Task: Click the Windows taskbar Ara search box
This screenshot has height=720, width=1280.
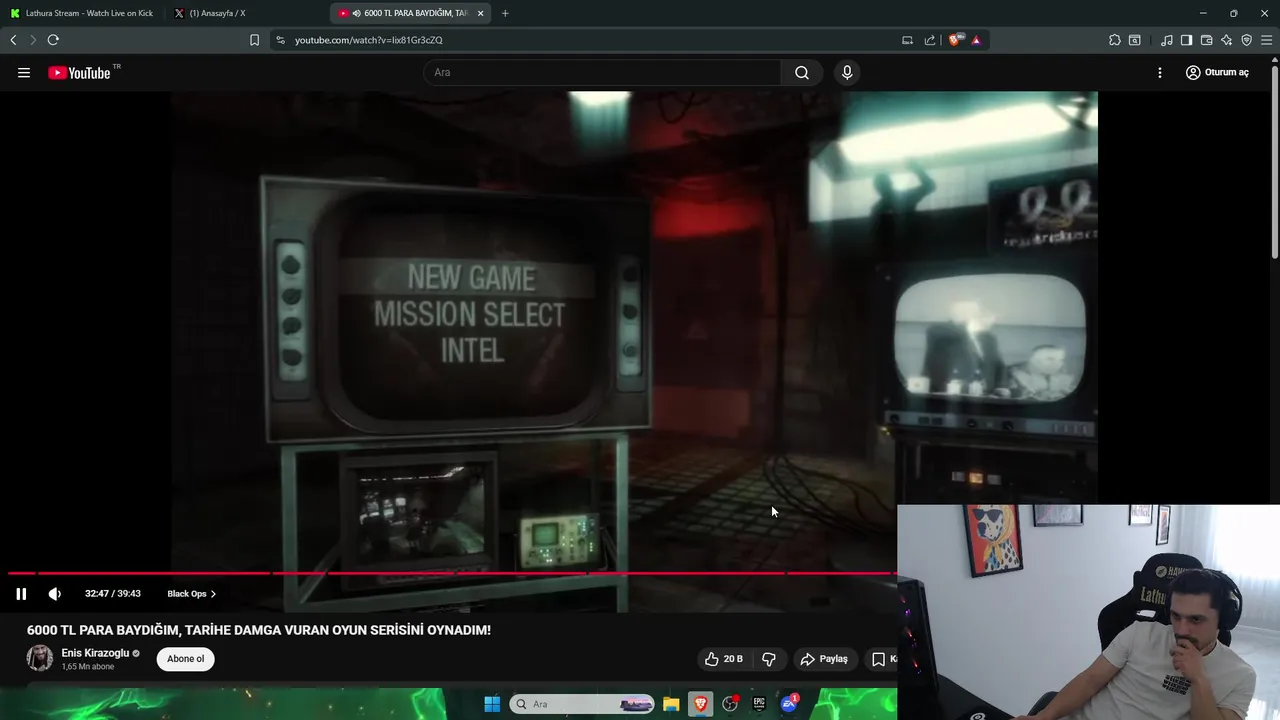Action: (x=582, y=704)
